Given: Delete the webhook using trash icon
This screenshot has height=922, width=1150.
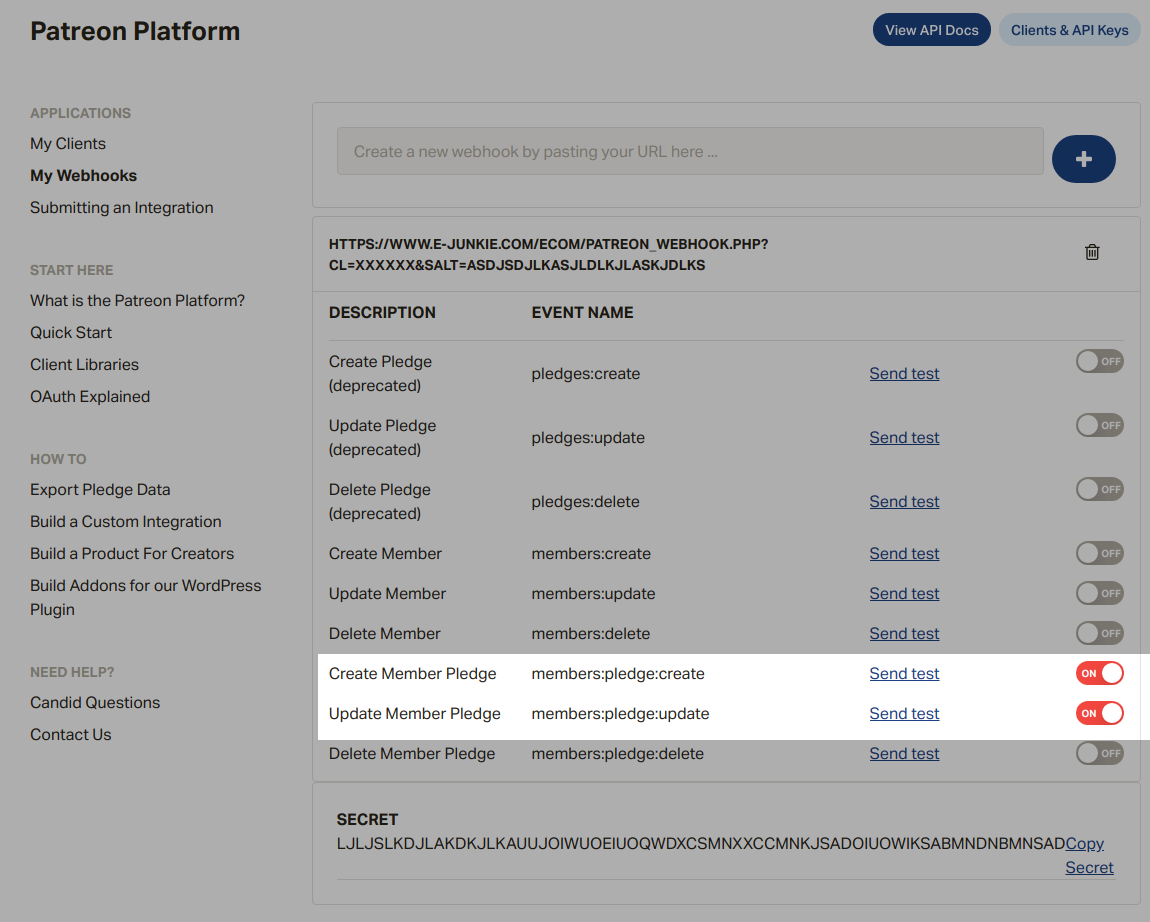Looking at the screenshot, I should point(1092,252).
